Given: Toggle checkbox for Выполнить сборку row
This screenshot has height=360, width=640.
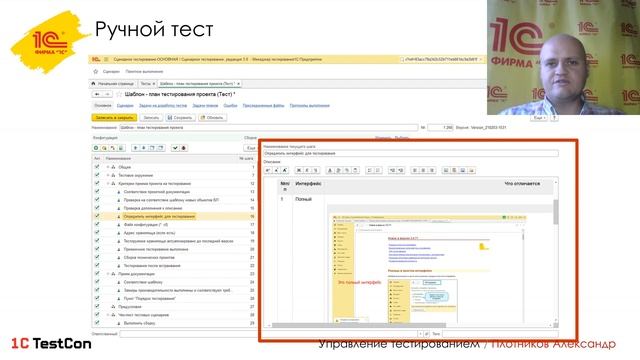Looking at the screenshot, I should (97, 323).
